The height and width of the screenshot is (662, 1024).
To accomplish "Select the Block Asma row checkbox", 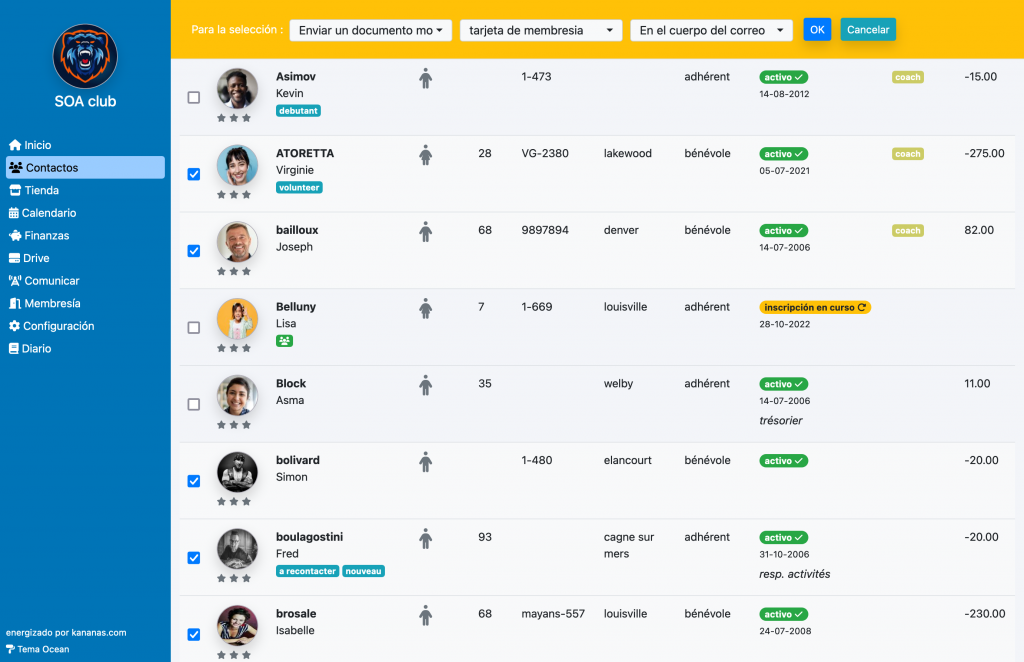I will click(x=194, y=404).
